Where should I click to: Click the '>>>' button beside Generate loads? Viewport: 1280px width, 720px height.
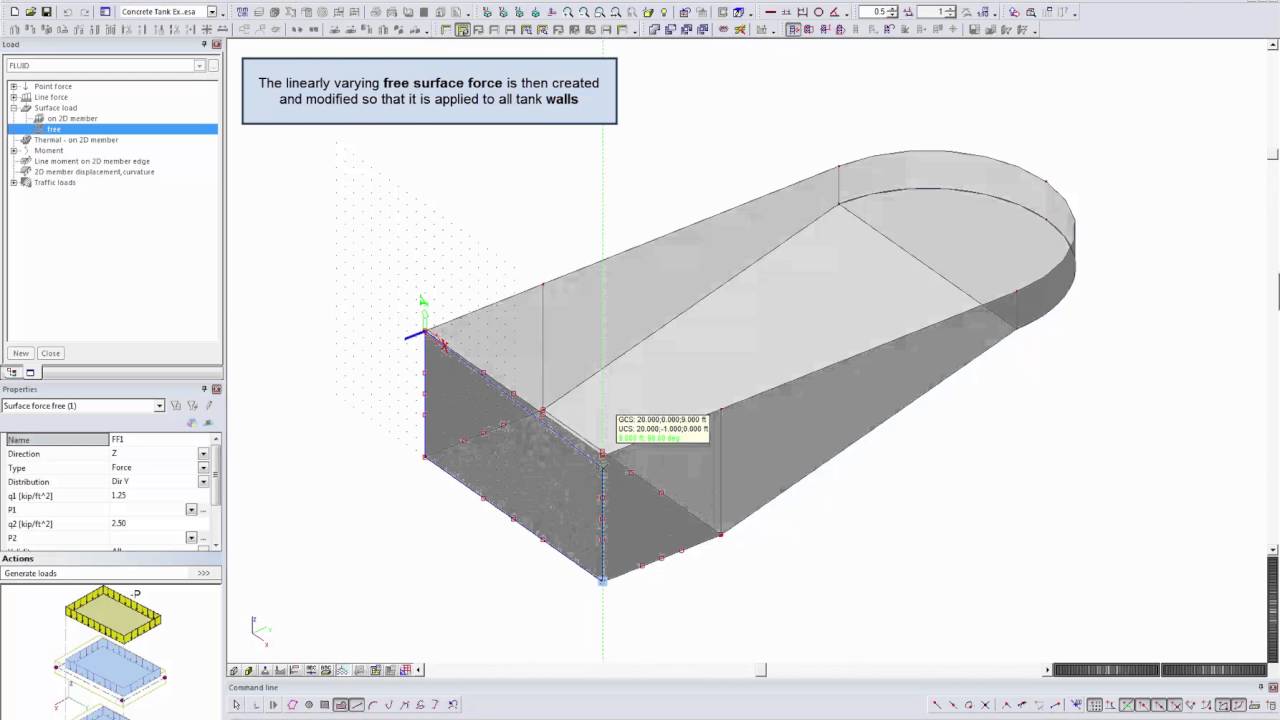point(204,574)
